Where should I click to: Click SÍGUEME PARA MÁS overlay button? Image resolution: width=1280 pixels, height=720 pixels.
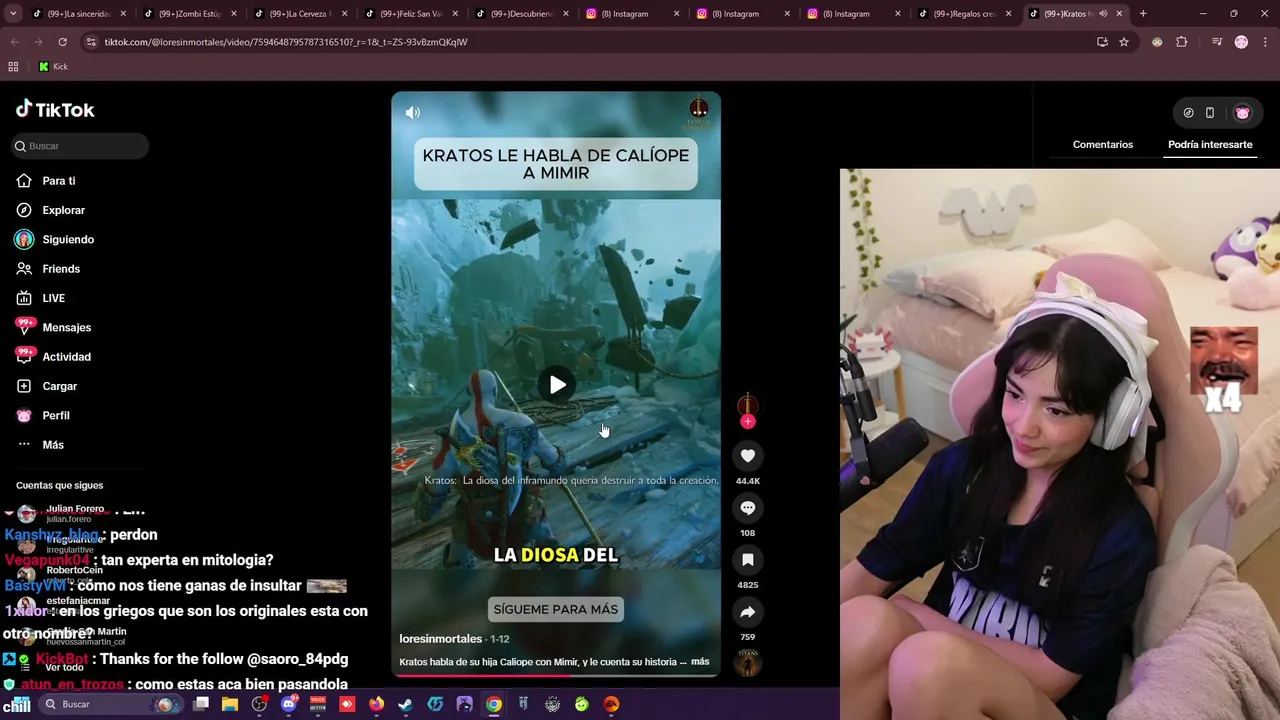556,609
